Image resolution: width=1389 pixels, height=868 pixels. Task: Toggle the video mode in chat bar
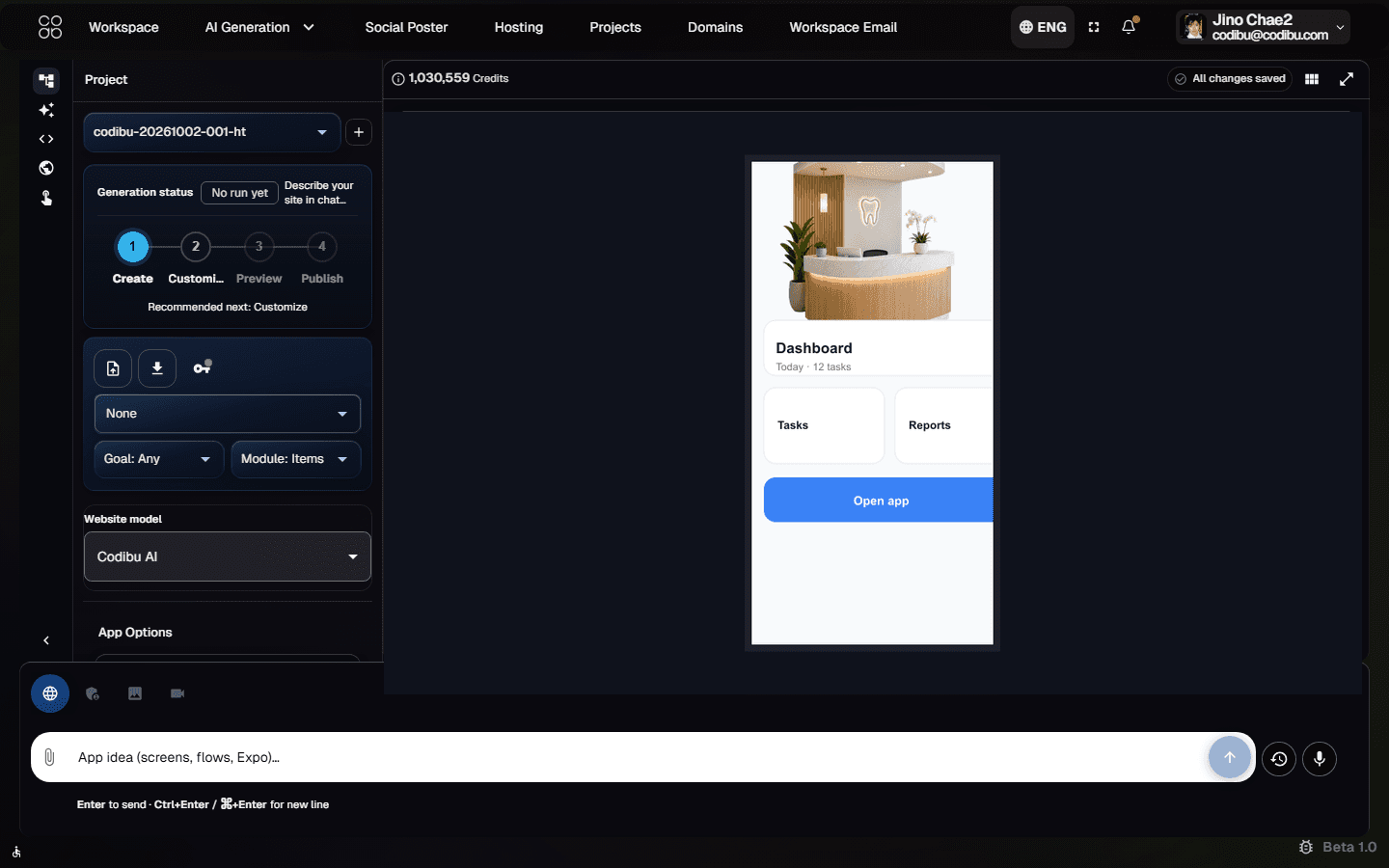(177, 693)
